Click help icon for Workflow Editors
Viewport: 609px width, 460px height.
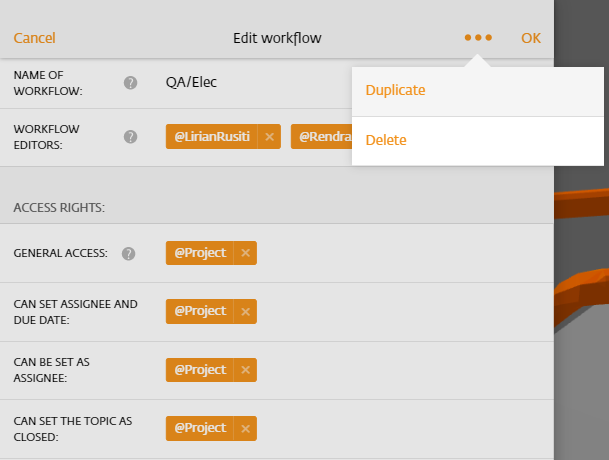pyautogui.click(x=130, y=137)
